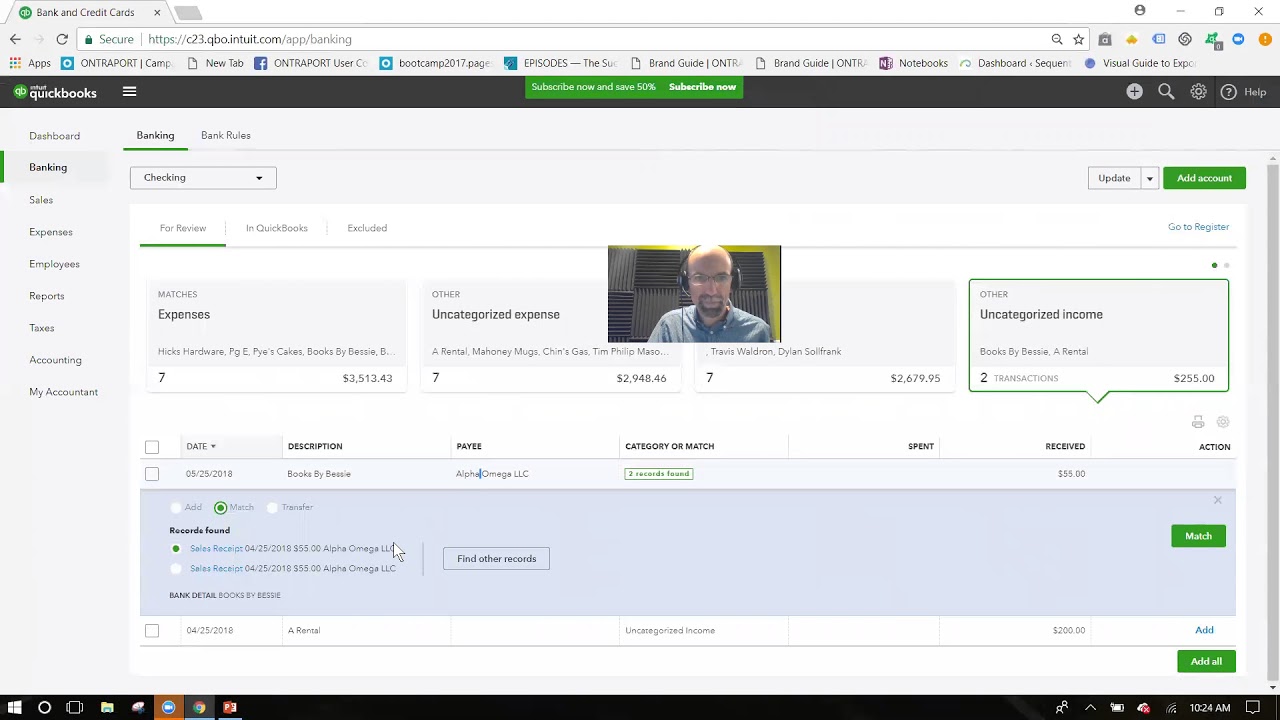
Task: Click Add link for A Rental row
Action: pos(1204,631)
